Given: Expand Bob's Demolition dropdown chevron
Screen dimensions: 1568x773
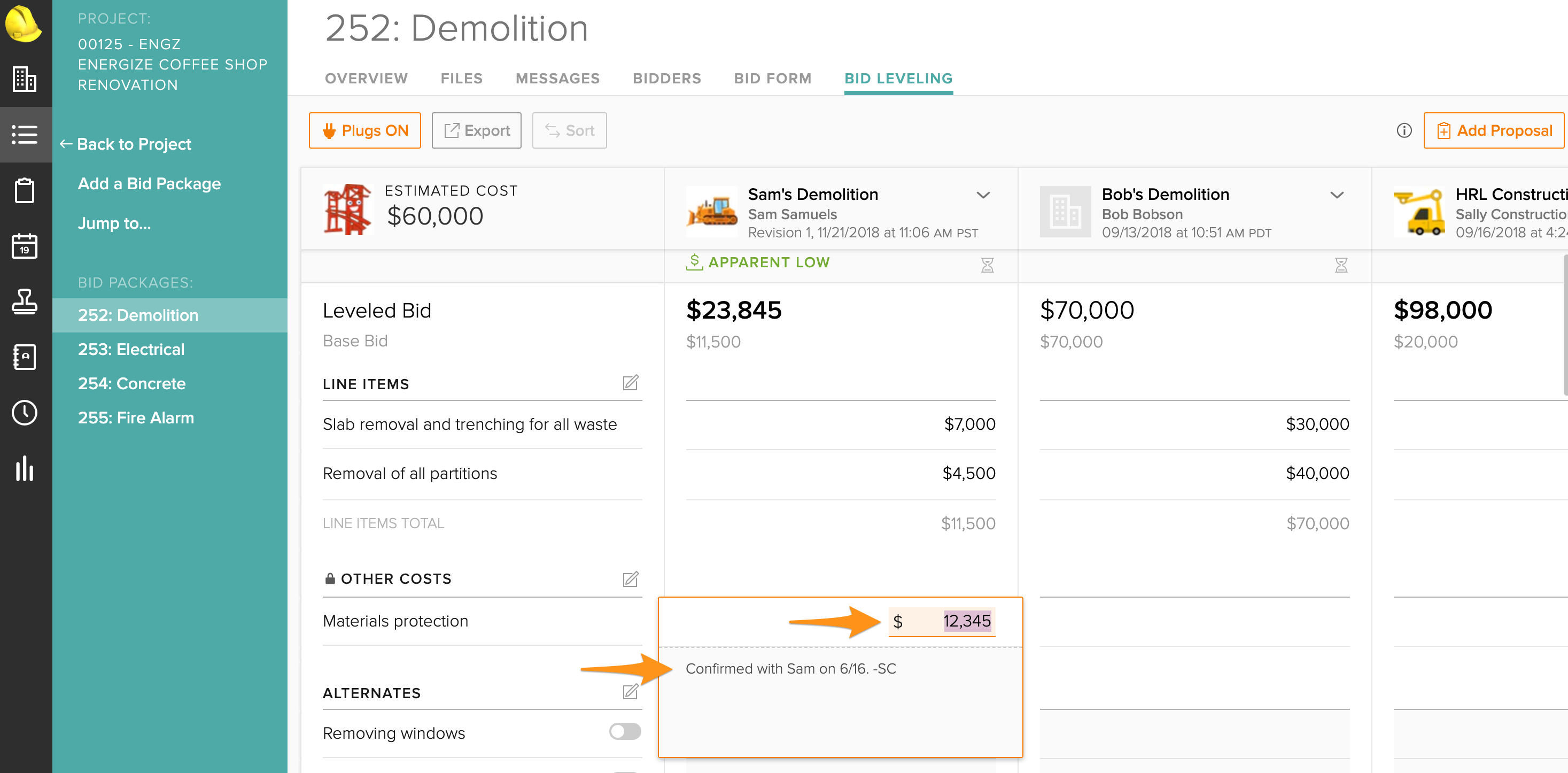Looking at the screenshot, I should point(1337,195).
